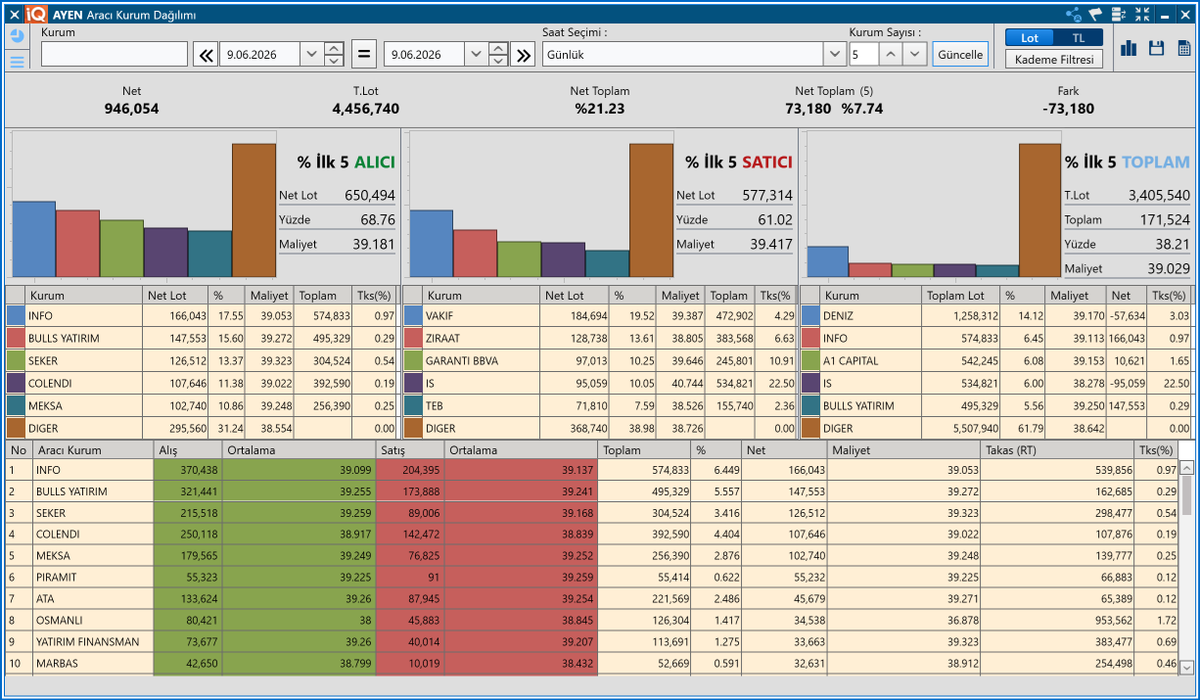
Task: Click the share icon in title bar
Action: (1074, 15)
